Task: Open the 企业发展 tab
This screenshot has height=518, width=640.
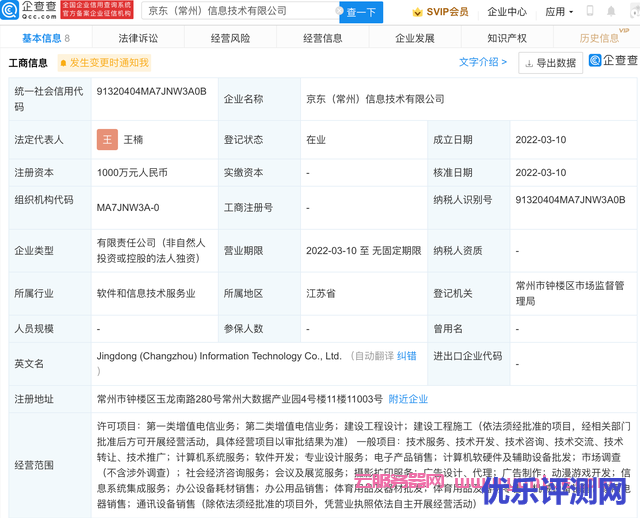Action: coord(415,38)
